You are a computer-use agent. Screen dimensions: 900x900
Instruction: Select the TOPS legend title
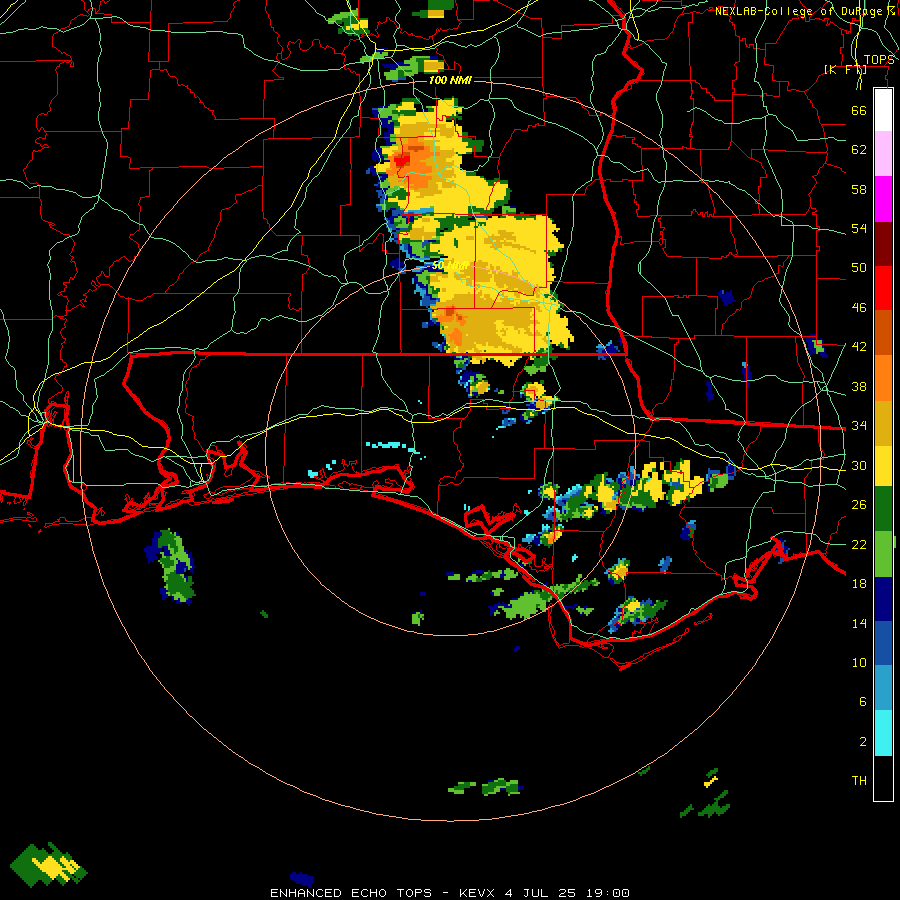point(879,60)
